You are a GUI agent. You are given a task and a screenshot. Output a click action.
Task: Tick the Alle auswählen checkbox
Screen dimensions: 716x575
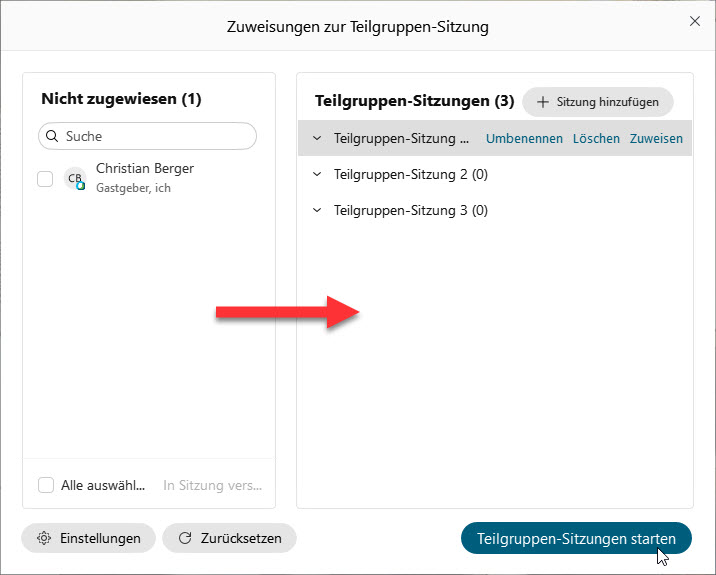tap(46, 485)
